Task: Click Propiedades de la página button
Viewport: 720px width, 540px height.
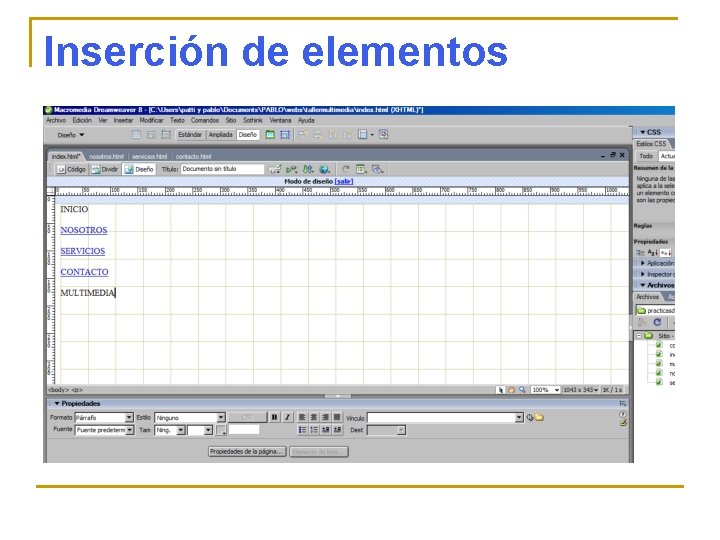Action: click(247, 452)
